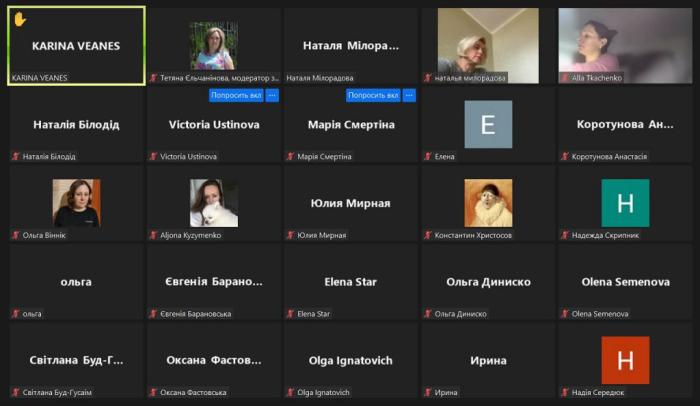Image resolution: width=700 pixels, height=406 pixels.
Task: Select Тетяна Єльчанінова's profile photo
Action: click(214, 46)
